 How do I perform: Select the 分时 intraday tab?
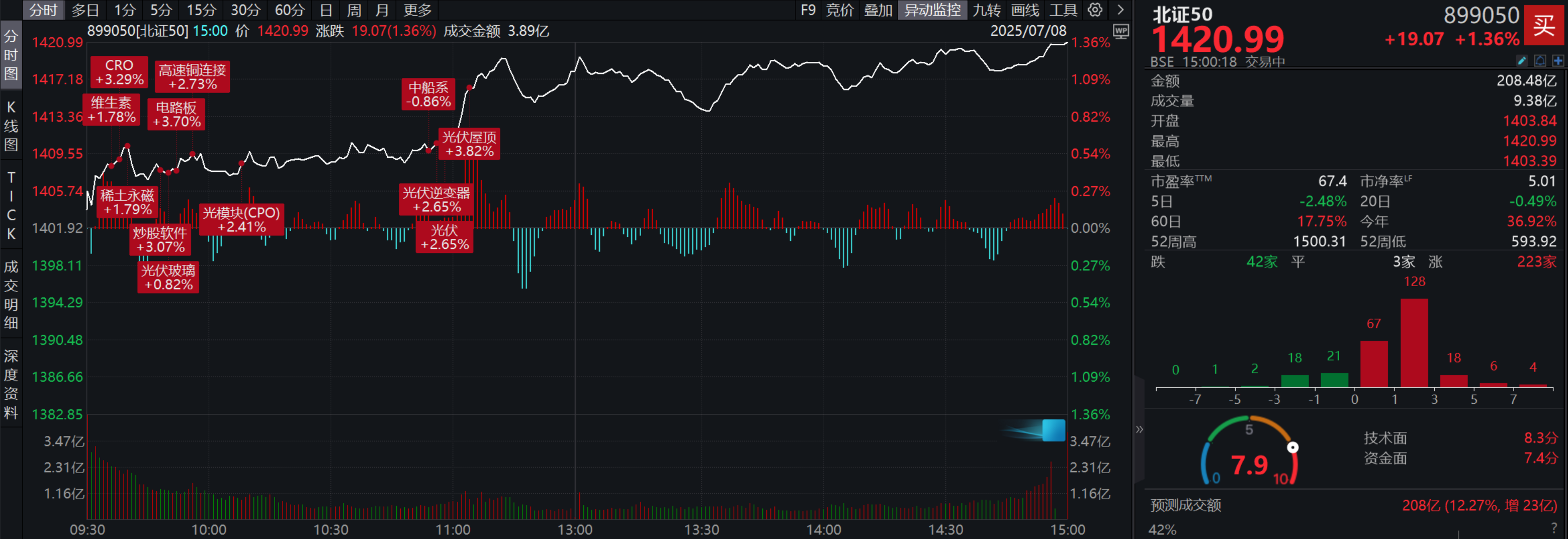pos(43,10)
